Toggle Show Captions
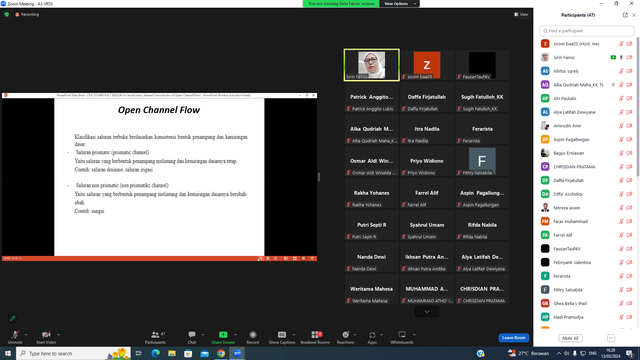Screen dimensions: 640x360 282,335
